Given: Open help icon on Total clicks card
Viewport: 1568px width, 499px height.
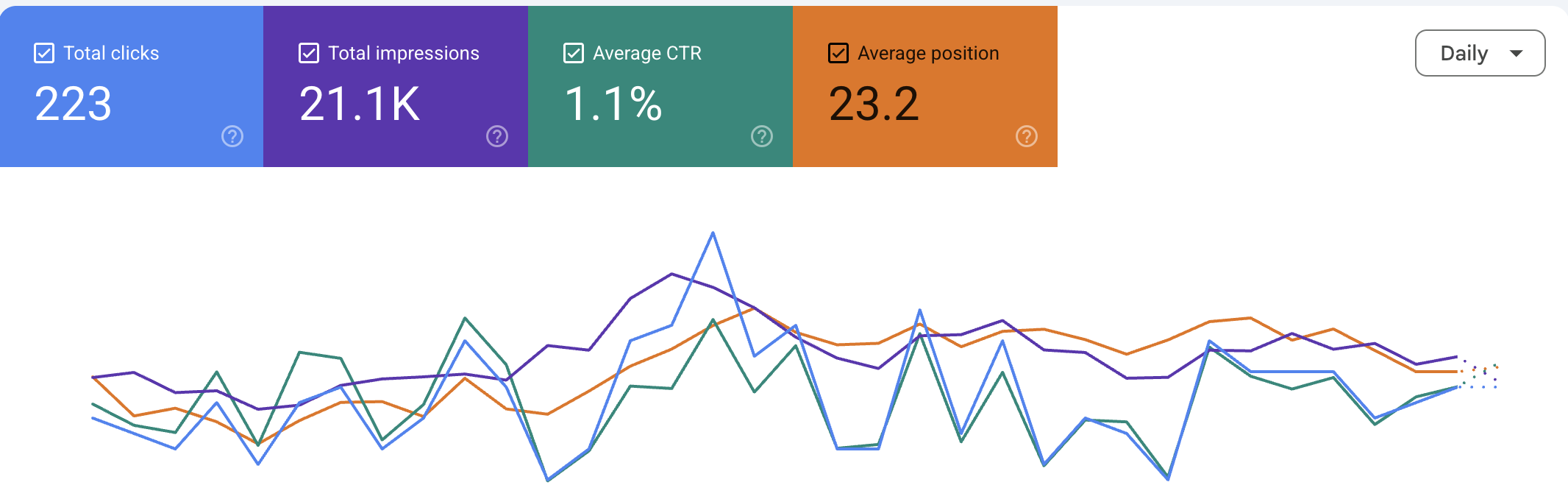Looking at the screenshot, I should pyautogui.click(x=232, y=136).
